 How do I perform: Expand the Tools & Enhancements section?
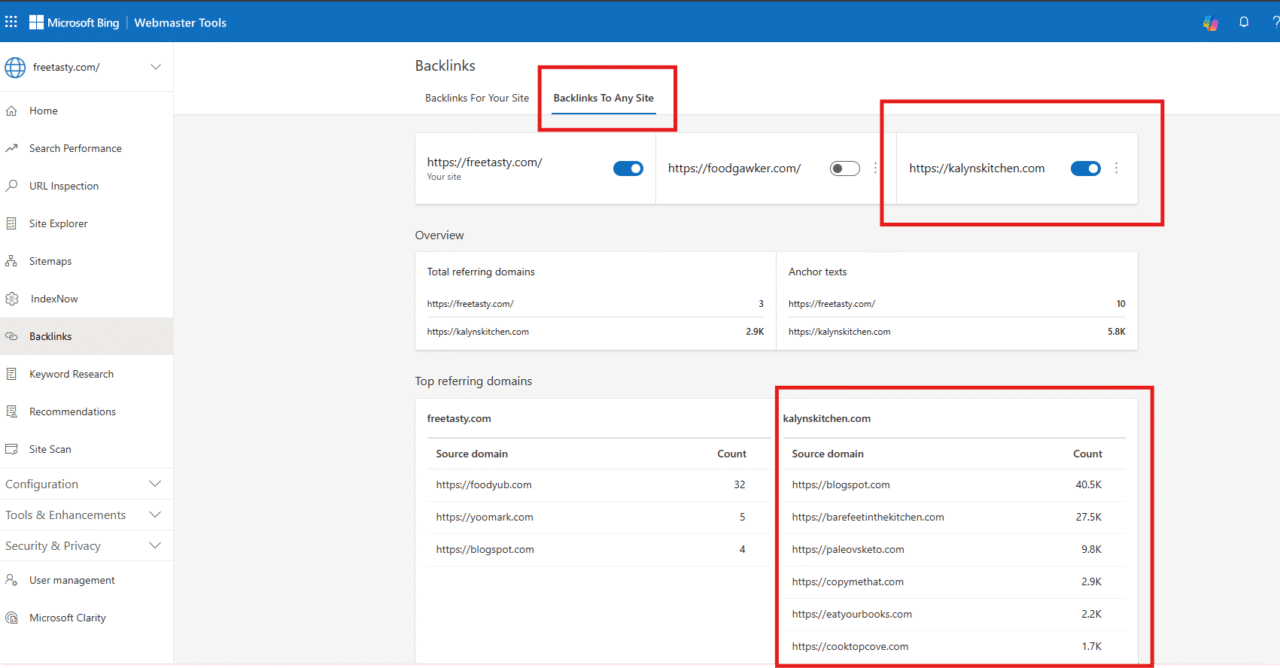coord(86,515)
